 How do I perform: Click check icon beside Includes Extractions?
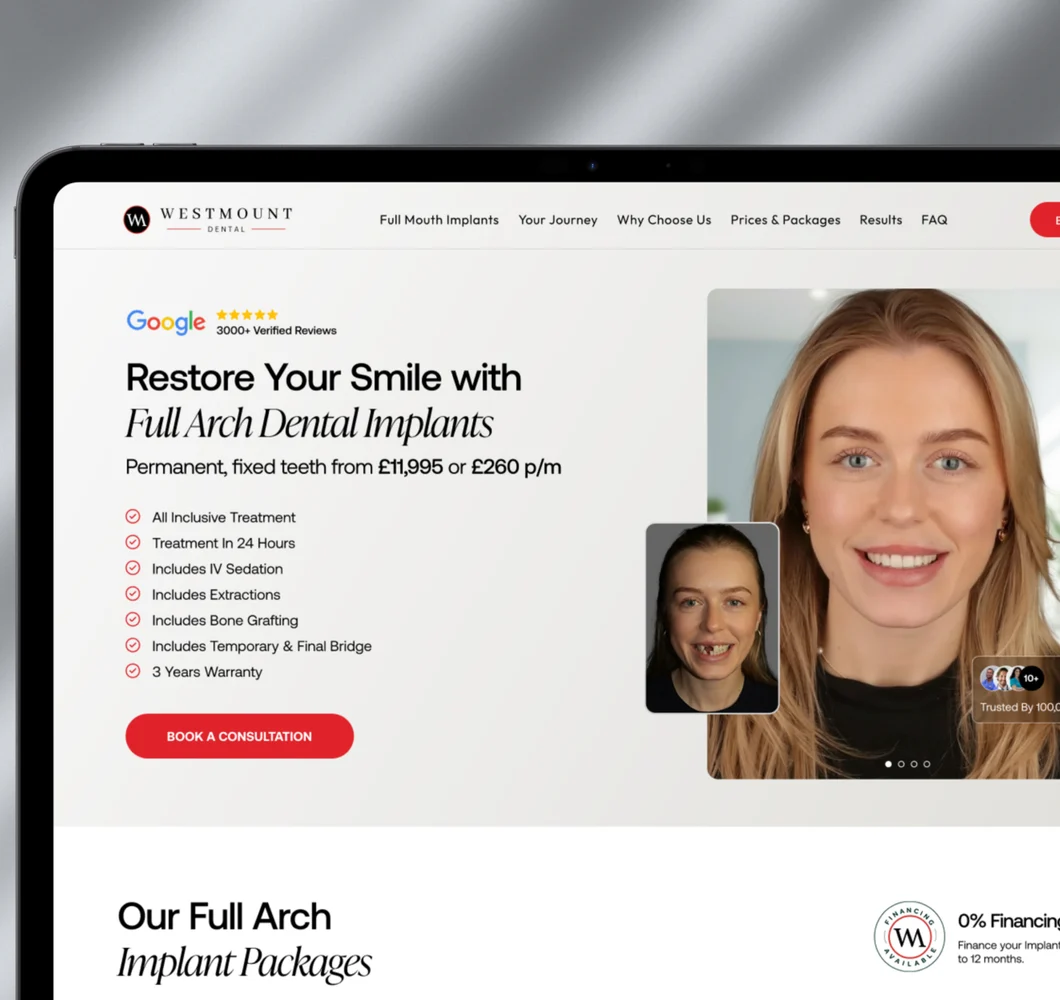pyautogui.click(x=133, y=594)
